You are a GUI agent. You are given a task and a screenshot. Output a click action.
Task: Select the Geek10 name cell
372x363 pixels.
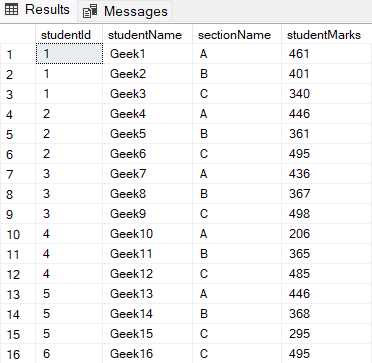(147, 234)
